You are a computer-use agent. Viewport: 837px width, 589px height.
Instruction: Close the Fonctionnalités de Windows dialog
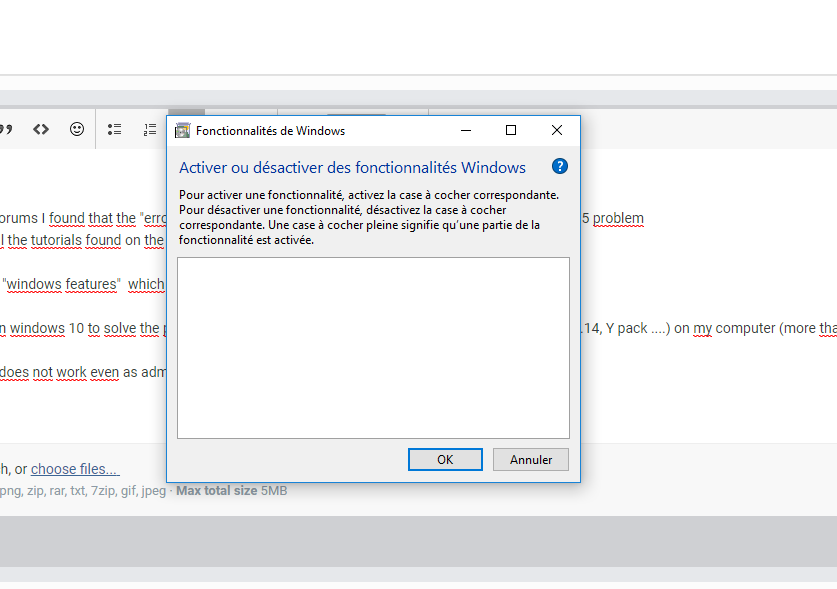557,130
